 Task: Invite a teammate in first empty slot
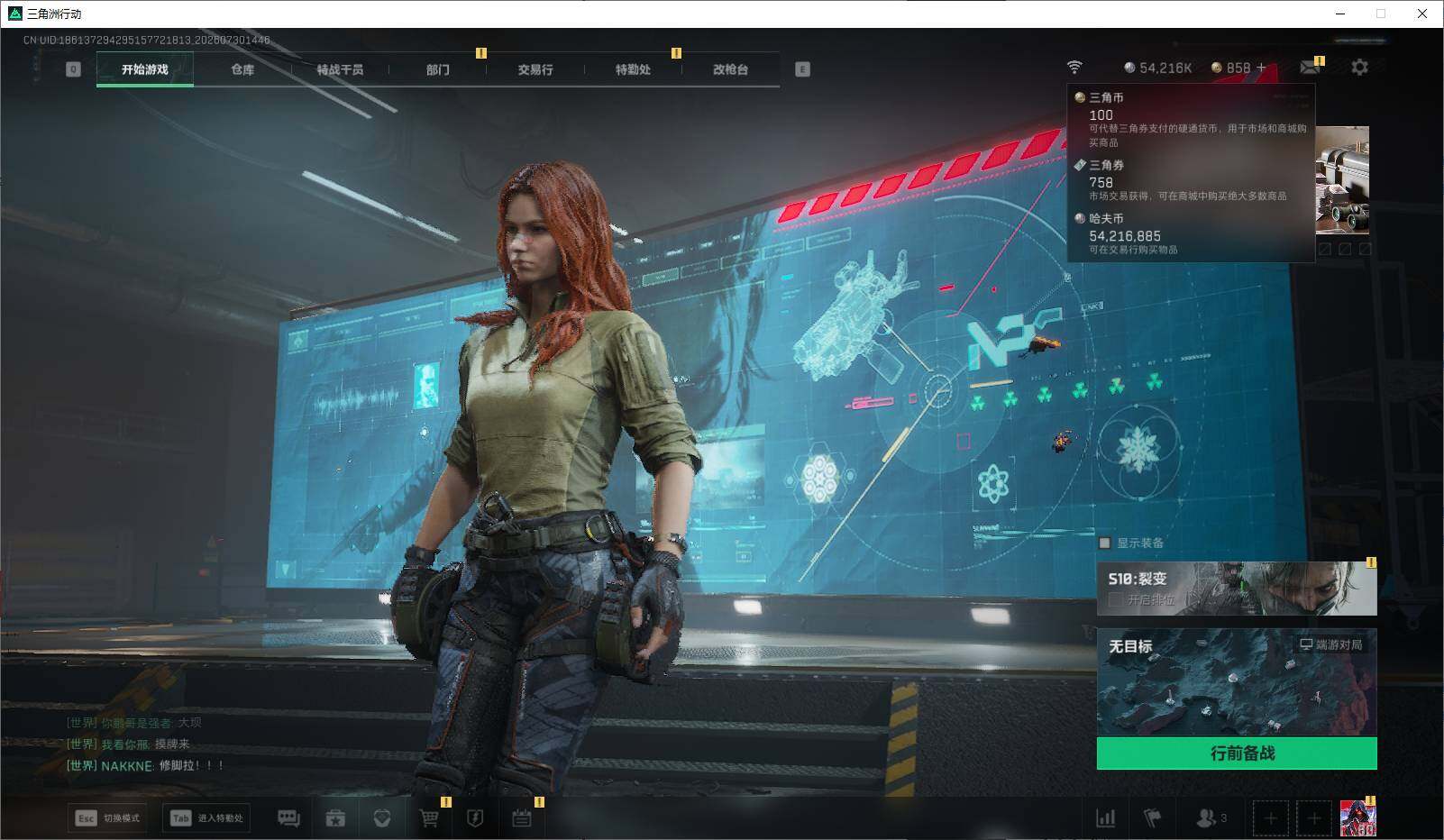pos(1270,818)
